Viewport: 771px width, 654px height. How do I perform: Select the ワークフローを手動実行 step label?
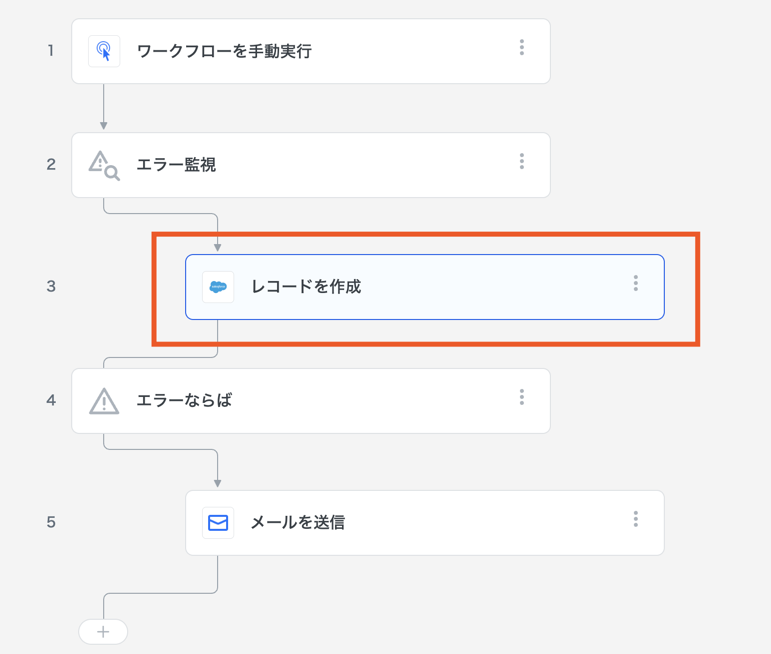point(224,51)
